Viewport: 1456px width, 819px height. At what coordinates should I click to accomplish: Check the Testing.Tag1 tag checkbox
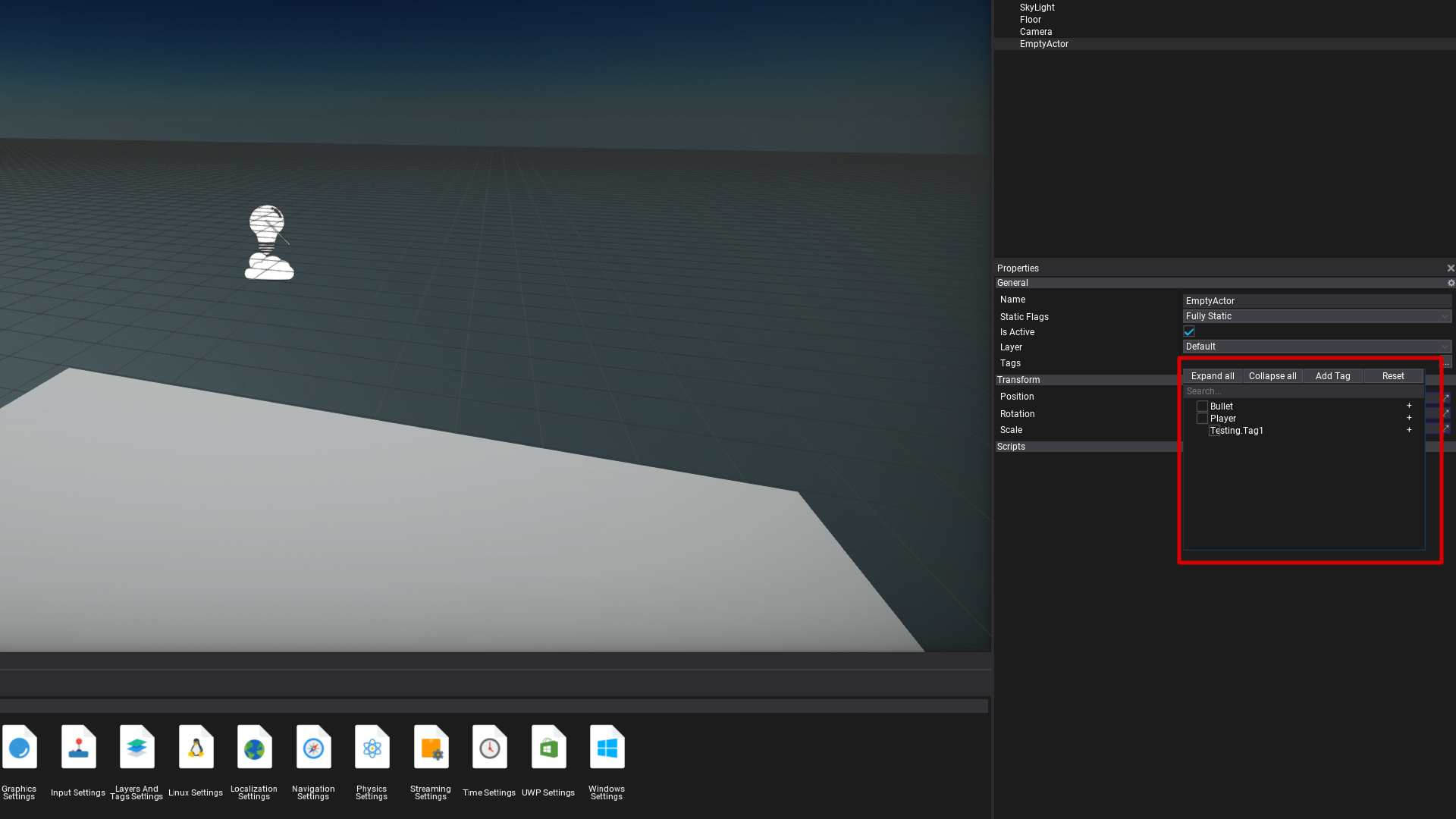1214,431
